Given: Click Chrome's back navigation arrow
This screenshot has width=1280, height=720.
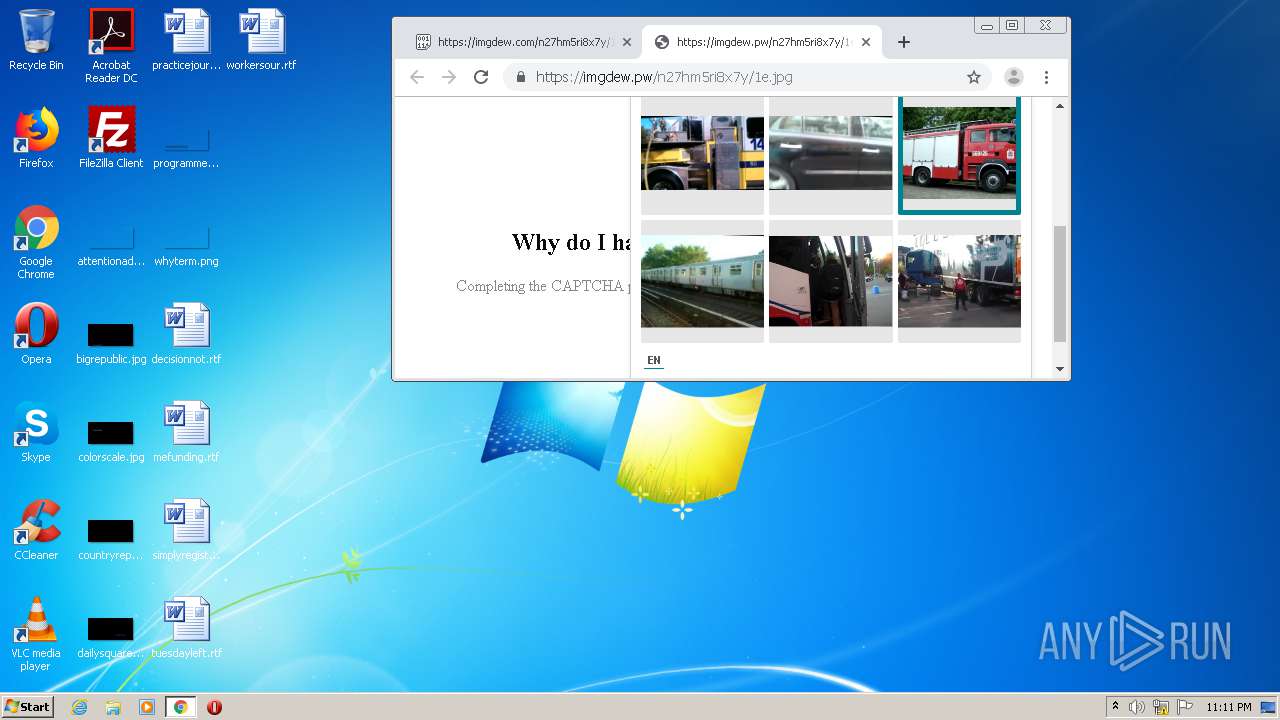Looking at the screenshot, I should (417, 77).
